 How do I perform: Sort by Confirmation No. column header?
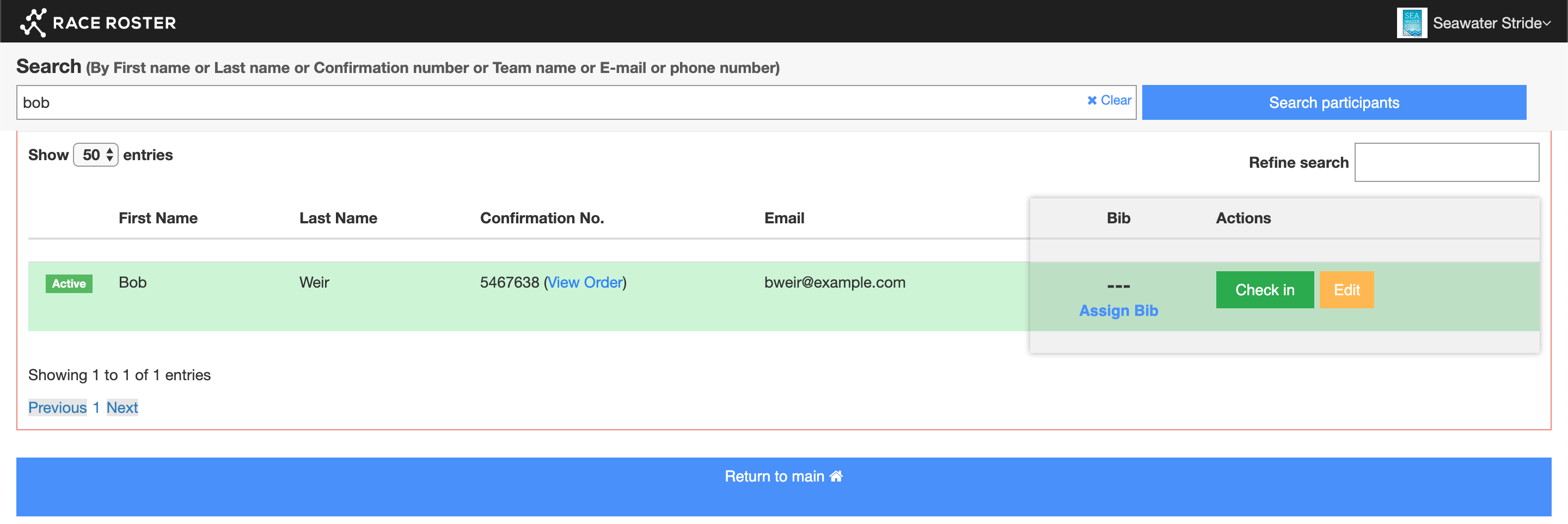click(541, 218)
